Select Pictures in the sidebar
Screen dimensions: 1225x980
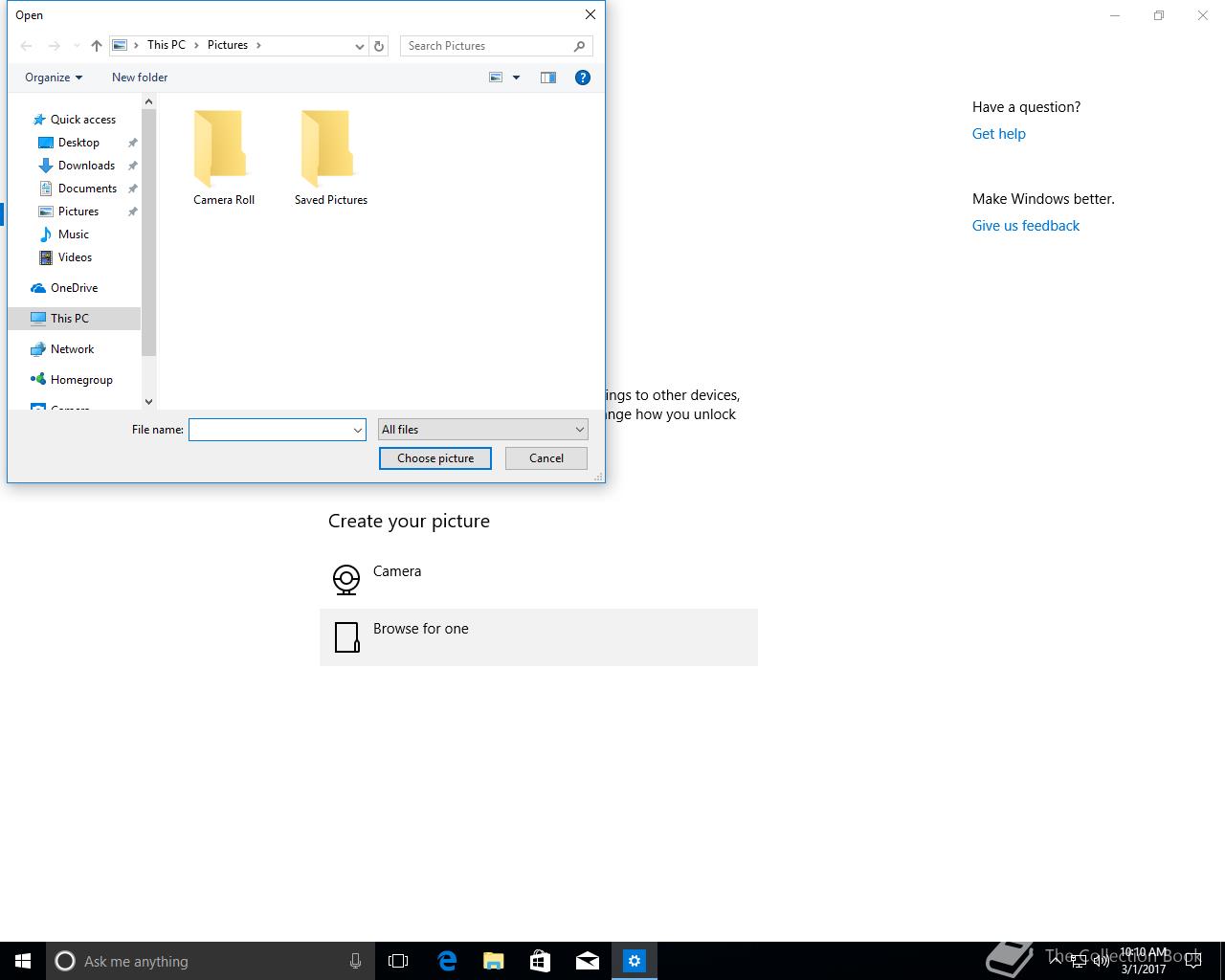[78, 212]
